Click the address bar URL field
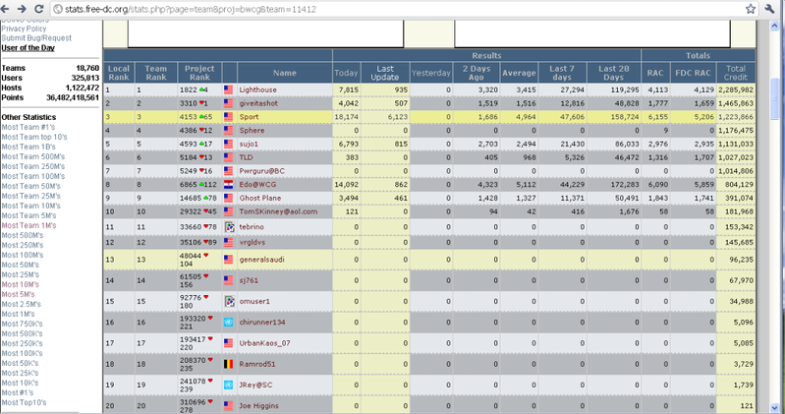The image size is (785, 414). (x=400, y=8)
